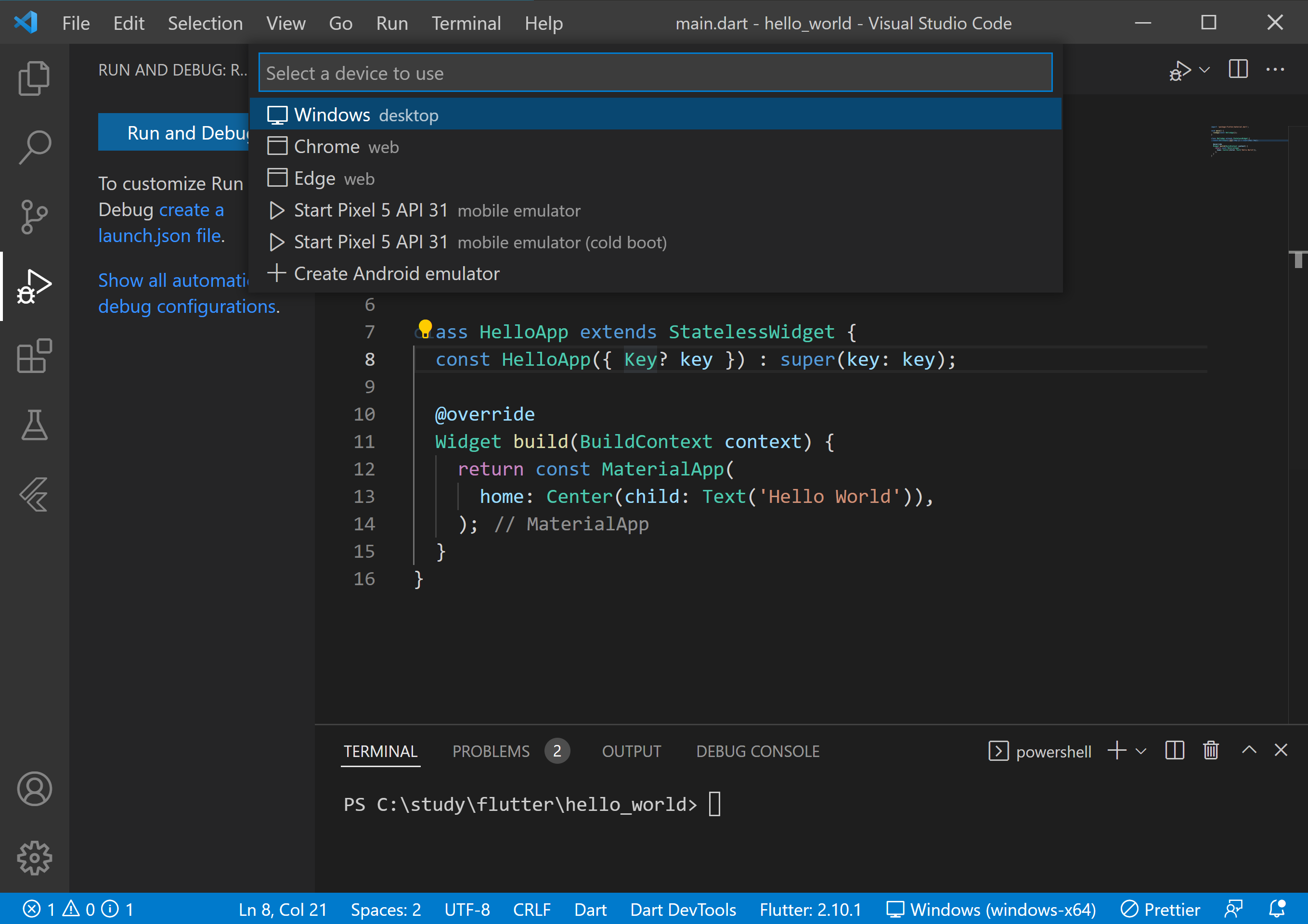The height and width of the screenshot is (924, 1308).
Task: Kill terminal with trash icon
Action: pyautogui.click(x=1211, y=751)
